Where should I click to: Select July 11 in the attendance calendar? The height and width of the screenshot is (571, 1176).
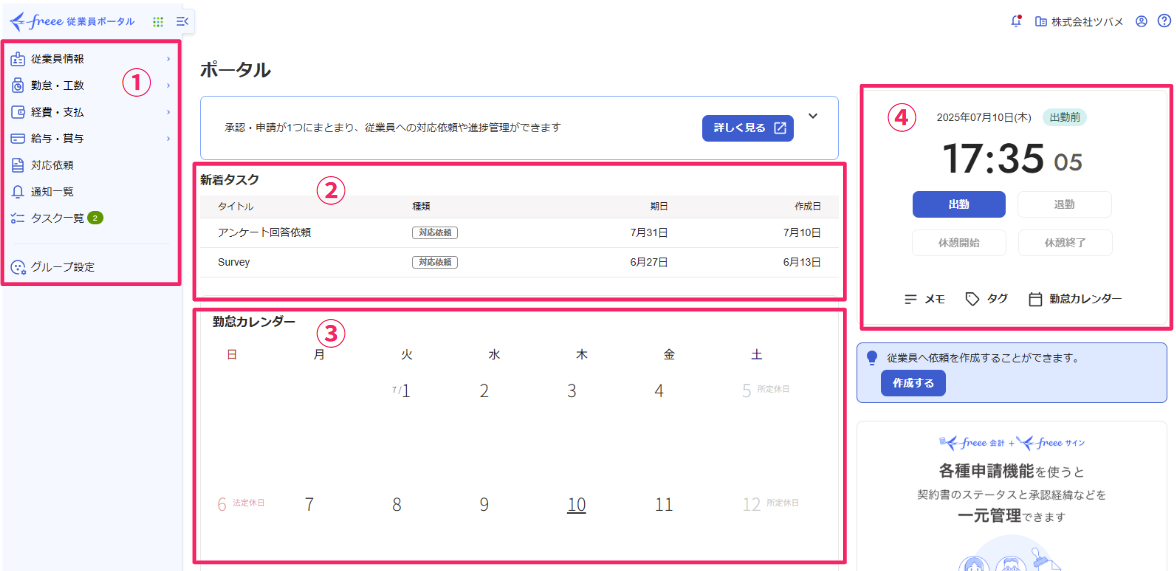click(x=664, y=504)
